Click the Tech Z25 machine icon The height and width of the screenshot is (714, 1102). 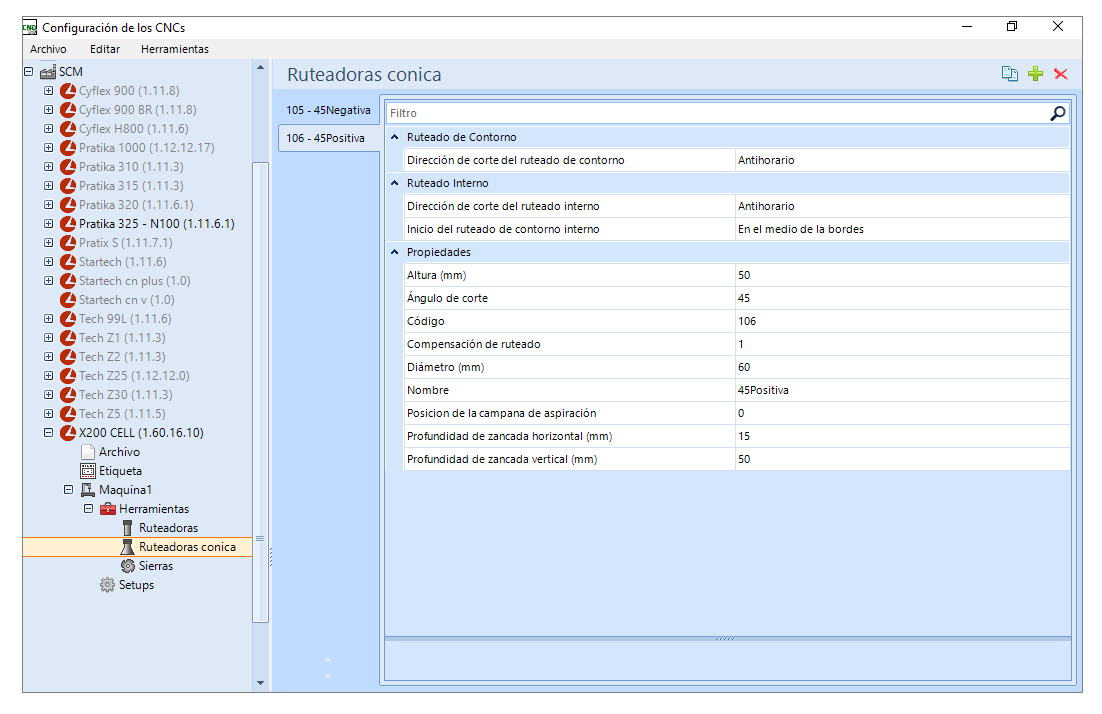point(68,375)
